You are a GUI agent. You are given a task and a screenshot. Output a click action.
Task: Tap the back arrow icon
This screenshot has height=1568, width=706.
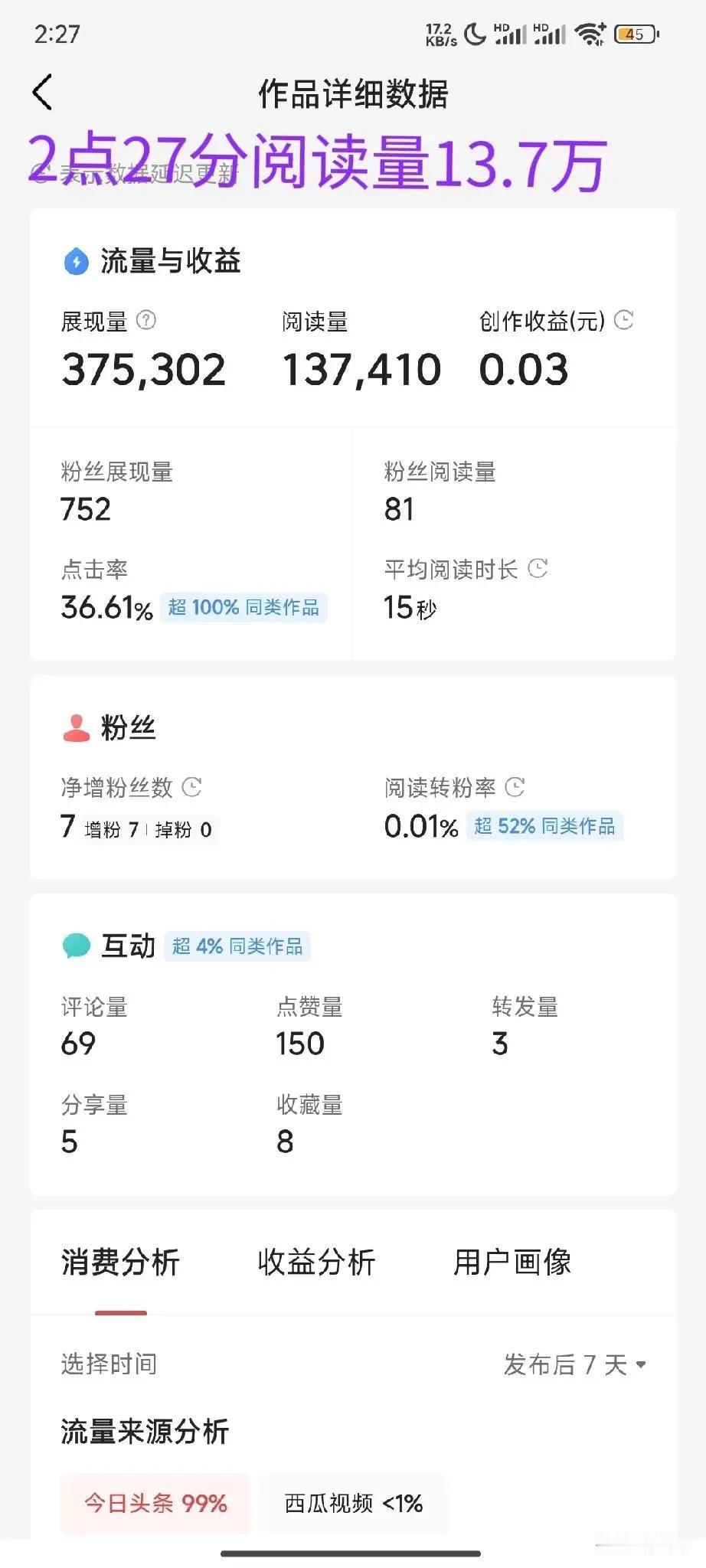43,93
